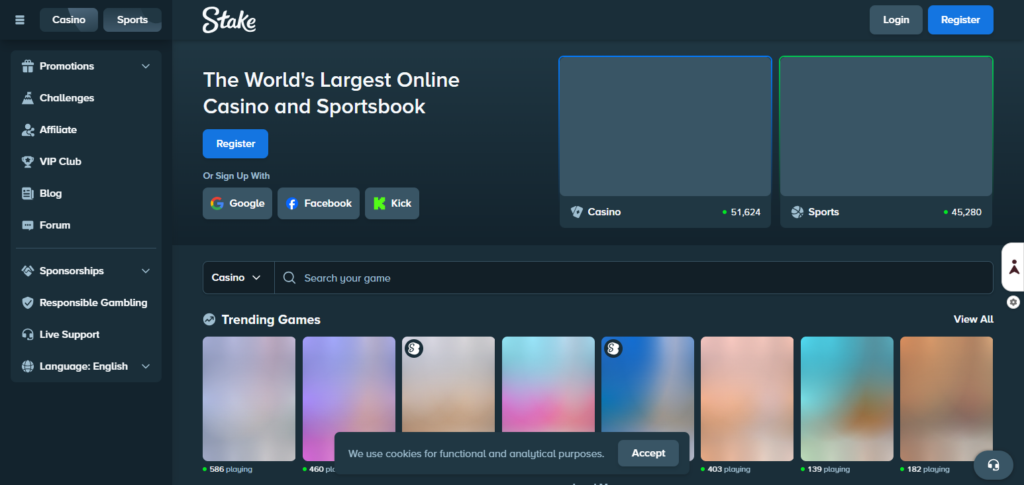Click the header Register button

(961, 20)
